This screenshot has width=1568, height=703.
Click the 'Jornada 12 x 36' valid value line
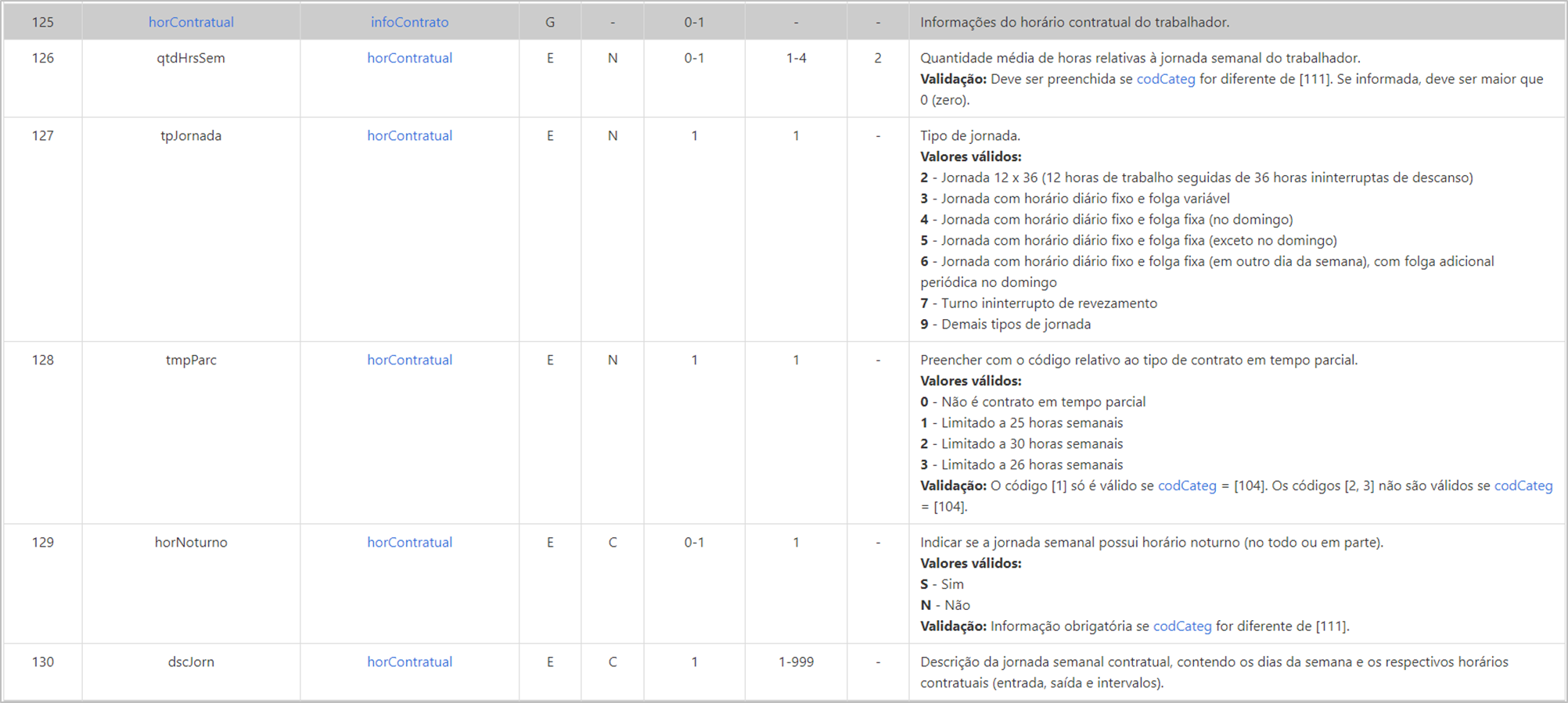pyautogui.click(x=1196, y=178)
